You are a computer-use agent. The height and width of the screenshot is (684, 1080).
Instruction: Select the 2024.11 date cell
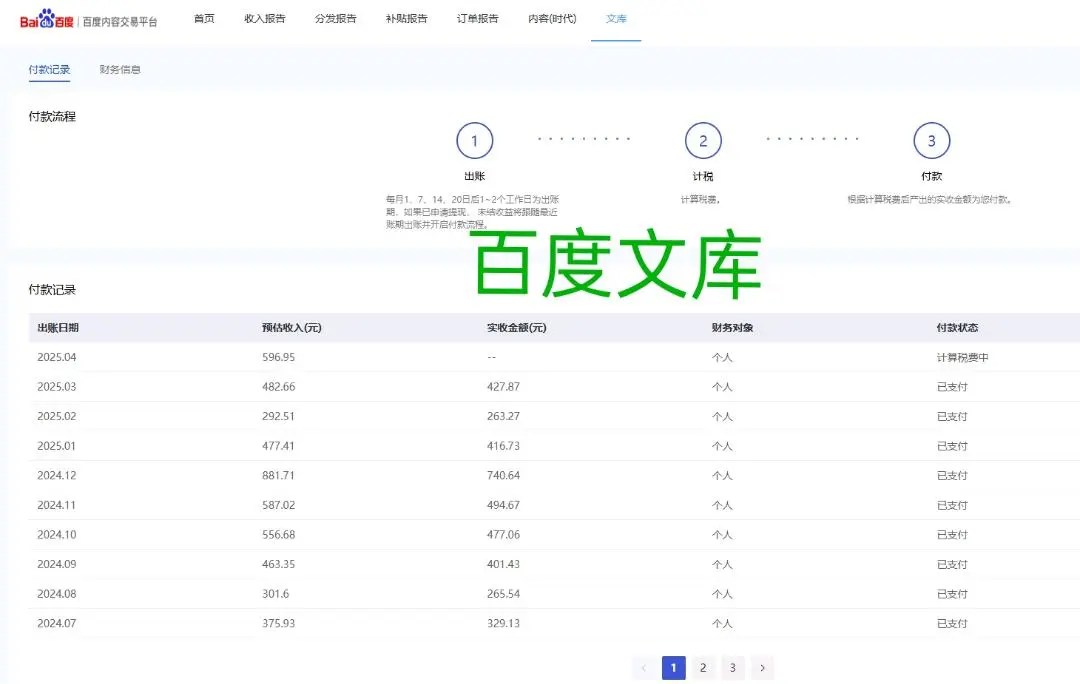pos(56,505)
